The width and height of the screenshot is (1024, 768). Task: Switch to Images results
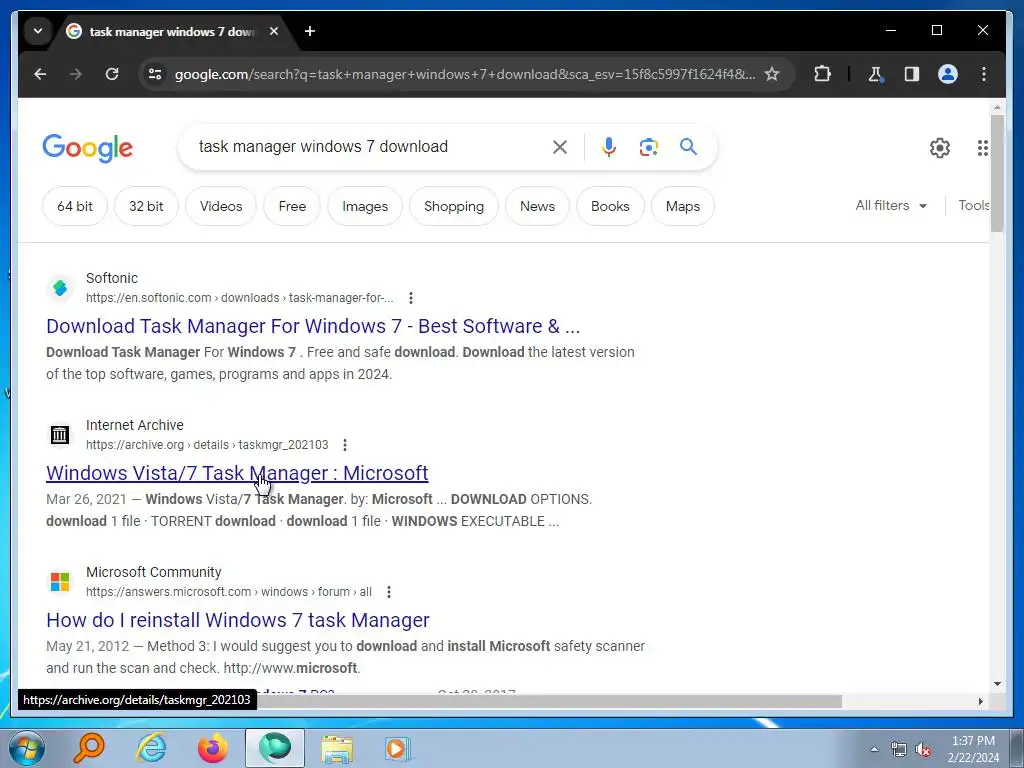click(365, 206)
